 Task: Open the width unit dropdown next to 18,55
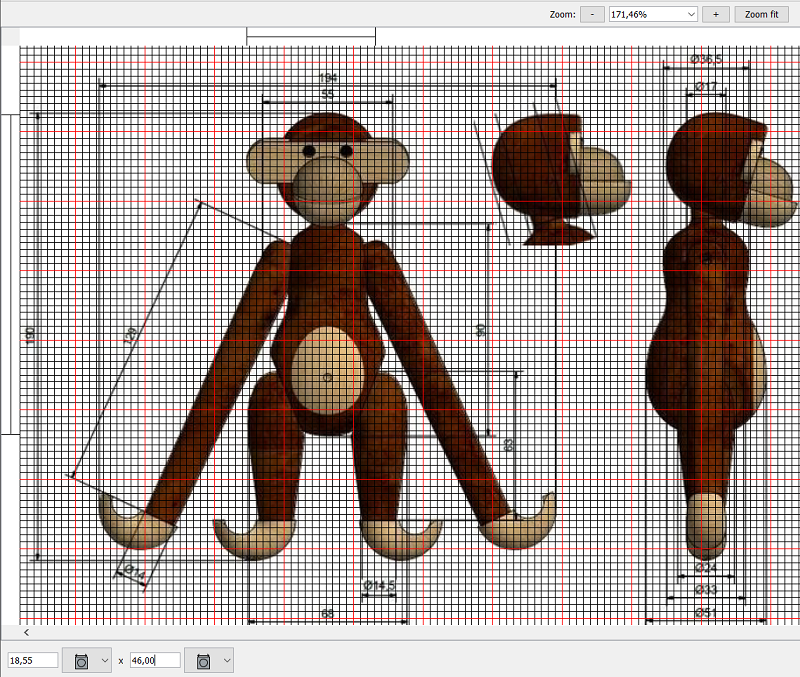pyautogui.click(x=87, y=660)
